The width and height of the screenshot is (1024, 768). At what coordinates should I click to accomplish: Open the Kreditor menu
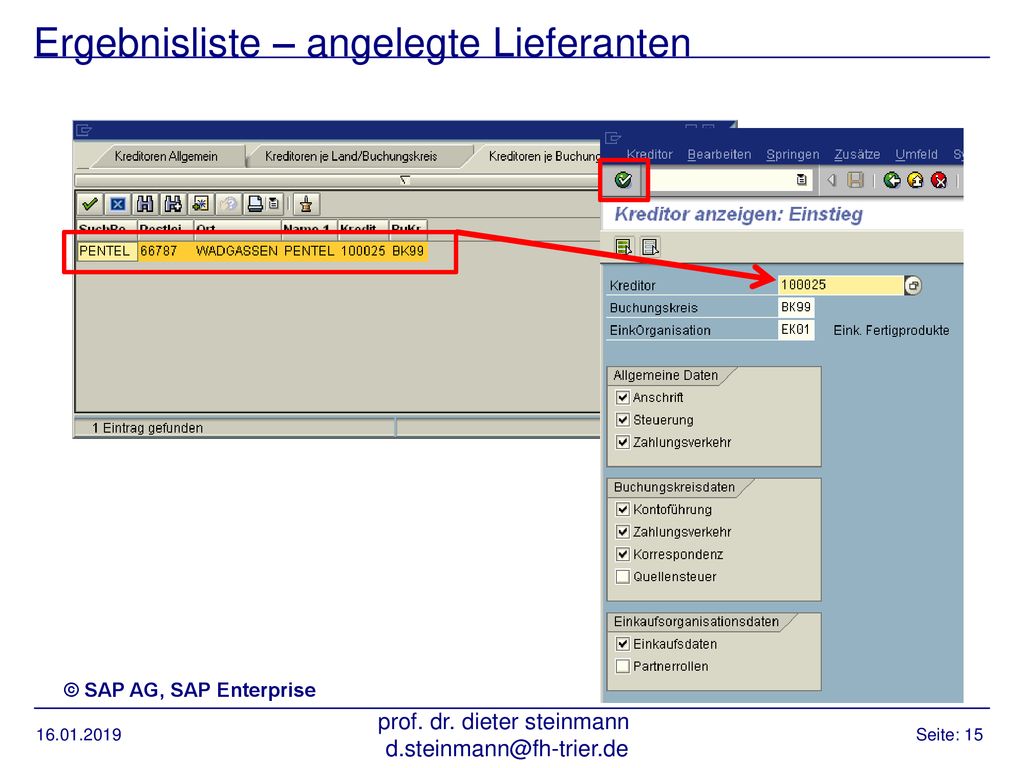coord(649,154)
